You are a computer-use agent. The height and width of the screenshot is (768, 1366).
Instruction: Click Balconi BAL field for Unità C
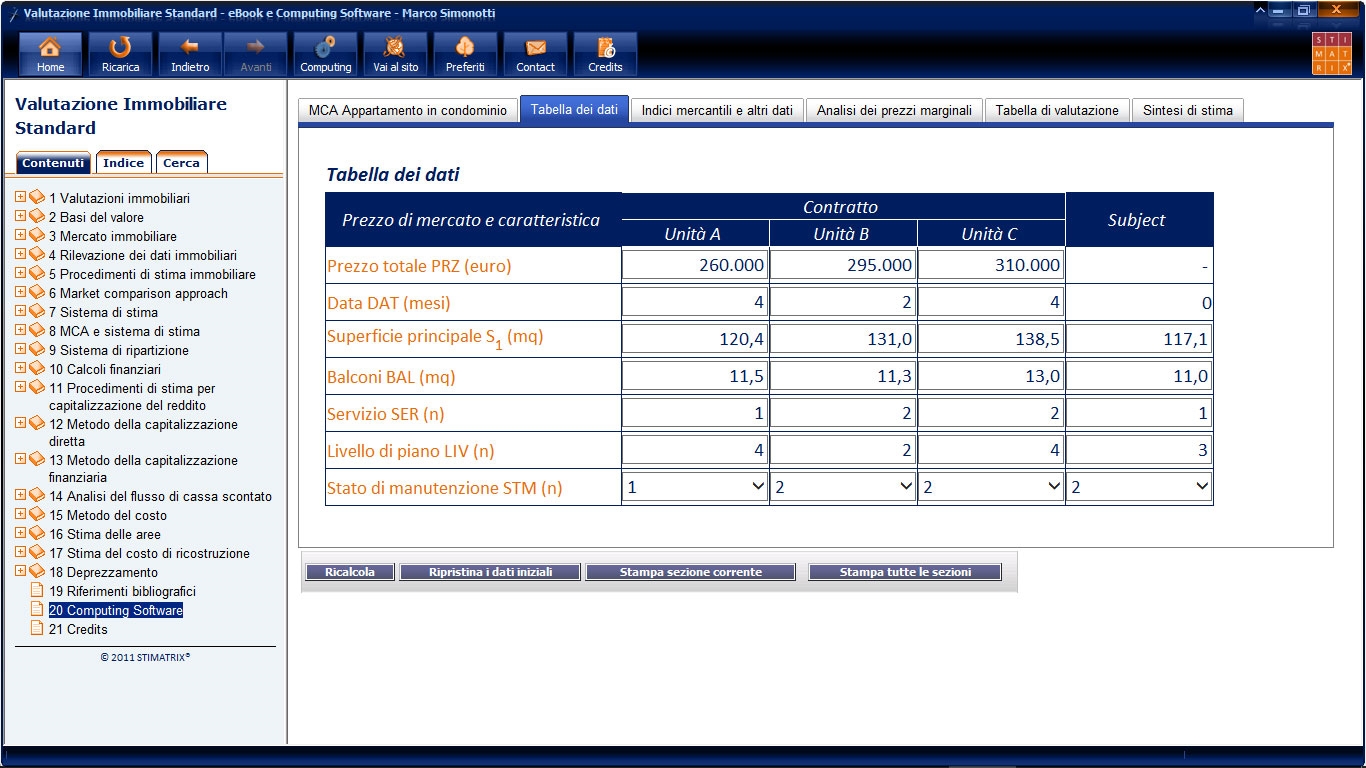(x=991, y=377)
